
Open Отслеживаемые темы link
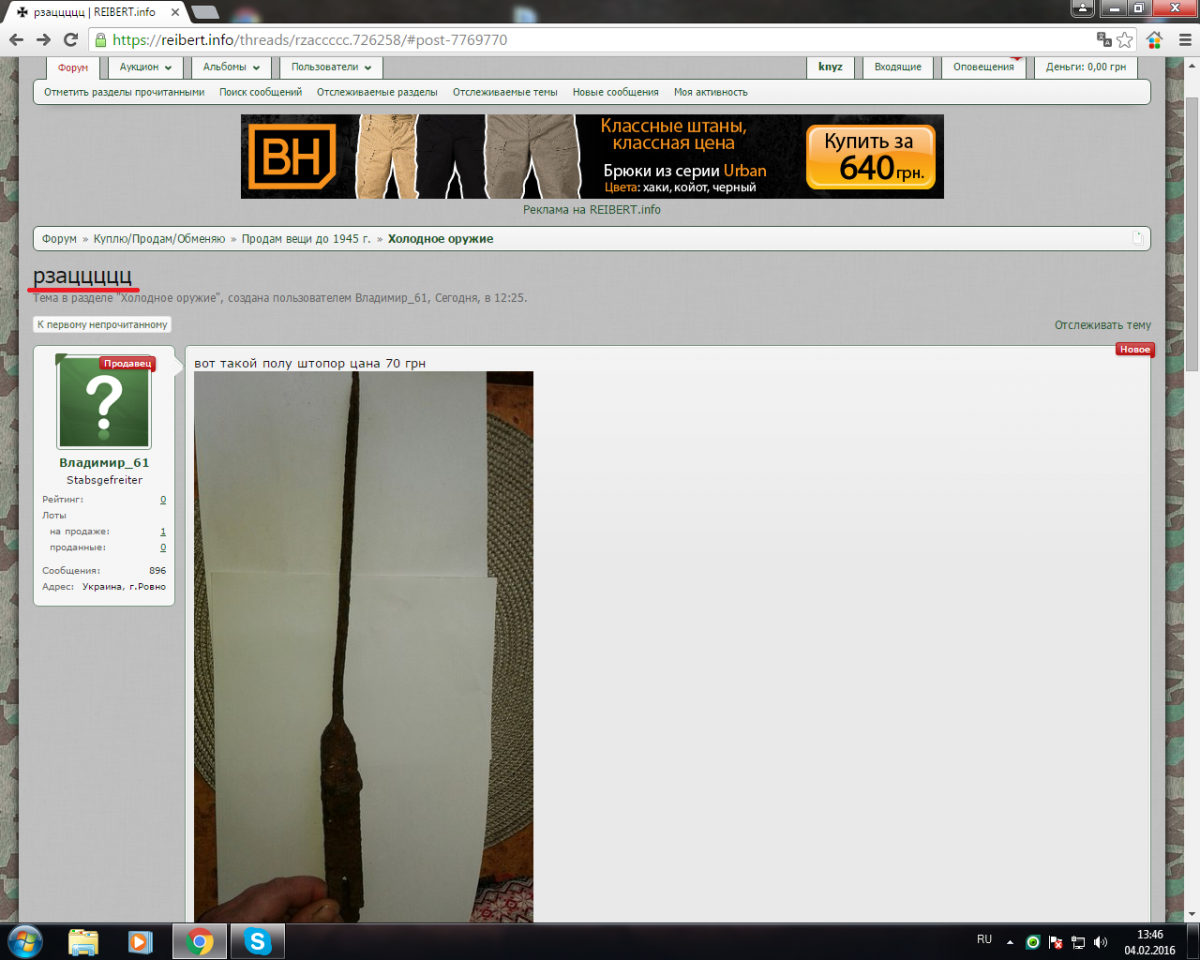505,92
